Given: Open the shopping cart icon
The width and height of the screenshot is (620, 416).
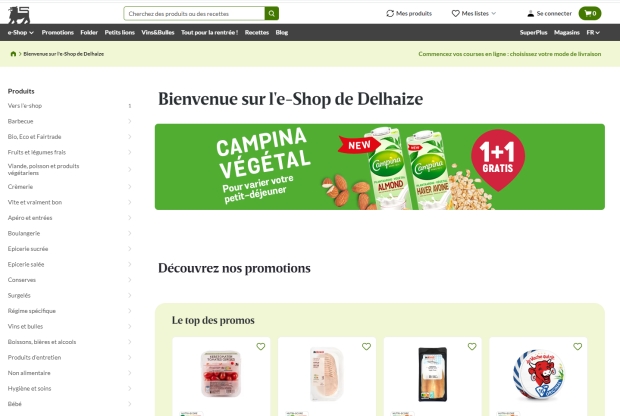Looking at the screenshot, I should pos(590,13).
